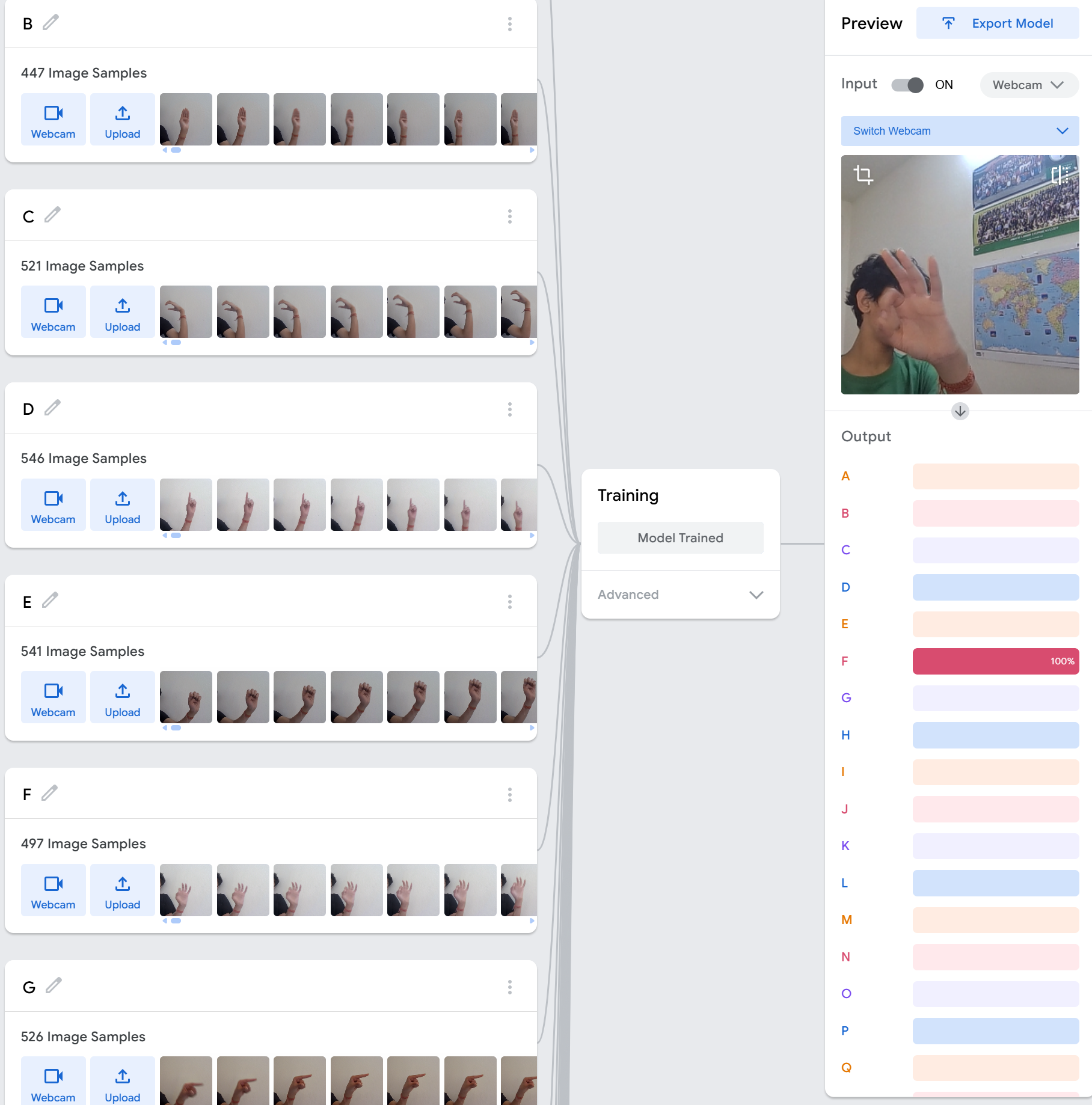Record class F samples with Webcam
Screen dimensions: 1092x1105
coord(54,890)
